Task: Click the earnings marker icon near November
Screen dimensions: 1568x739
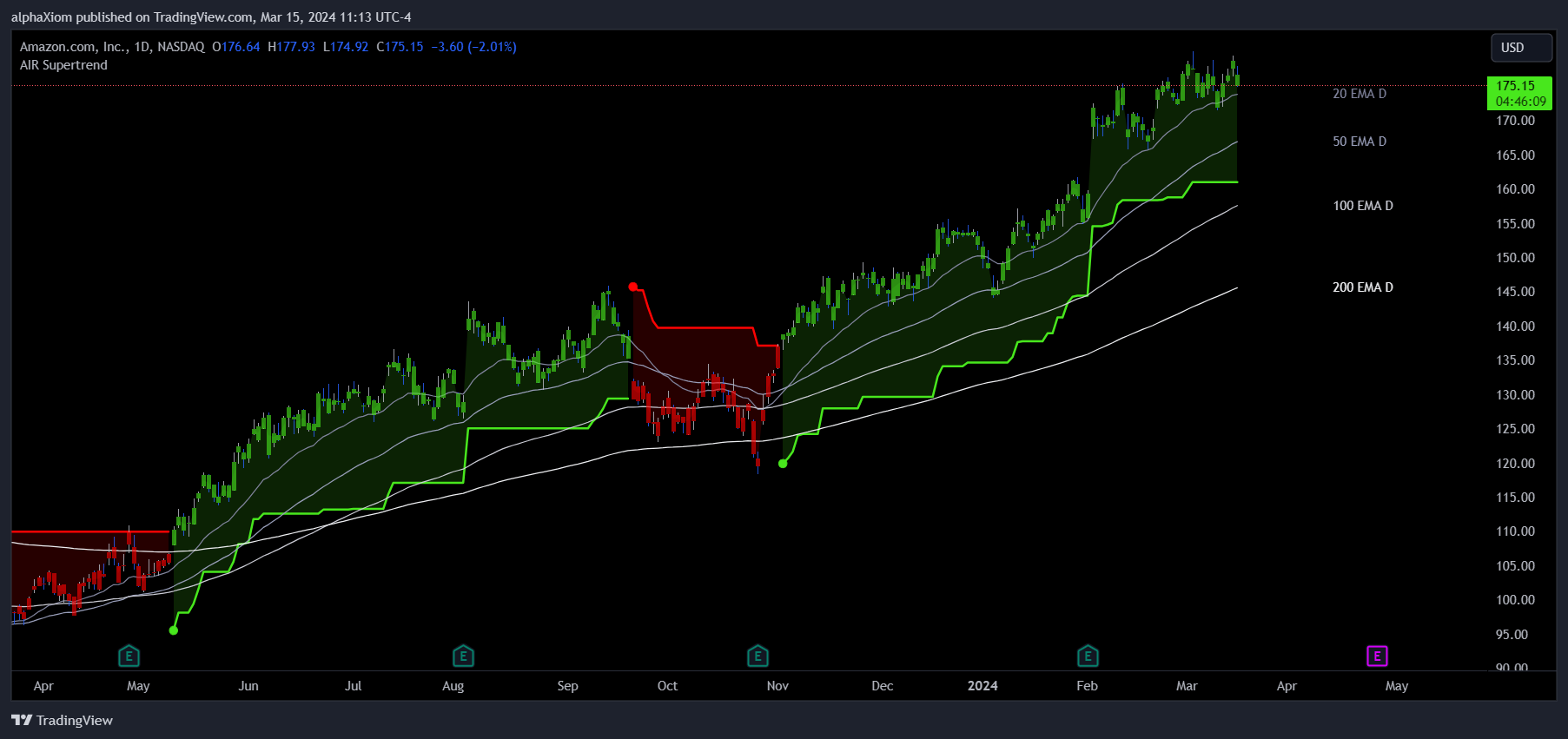Action: click(x=758, y=657)
